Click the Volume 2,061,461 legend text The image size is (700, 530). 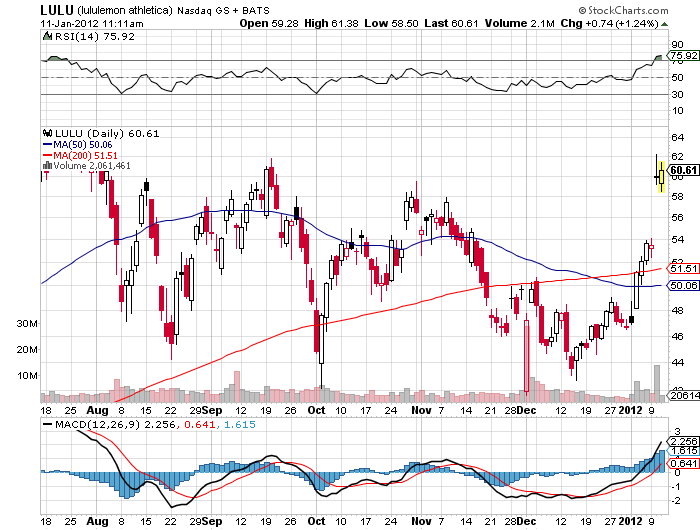(92, 166)
